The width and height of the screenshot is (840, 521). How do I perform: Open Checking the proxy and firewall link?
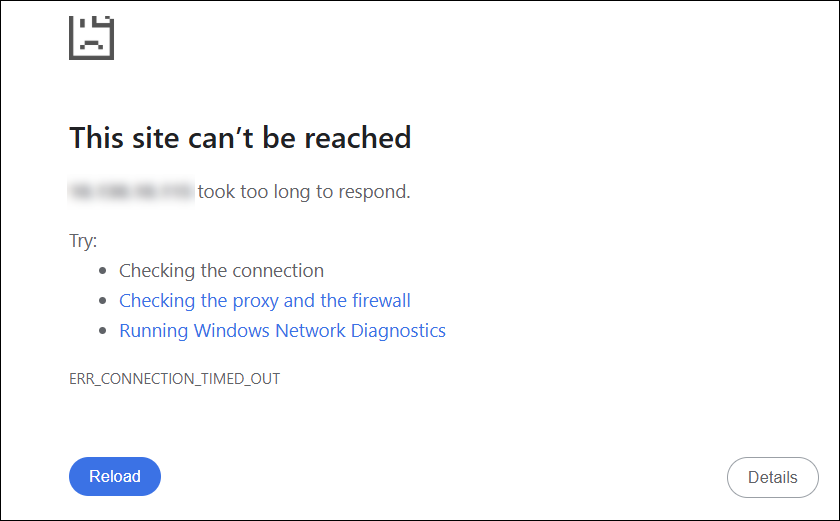pyautogui.click(x=264, y=300)
